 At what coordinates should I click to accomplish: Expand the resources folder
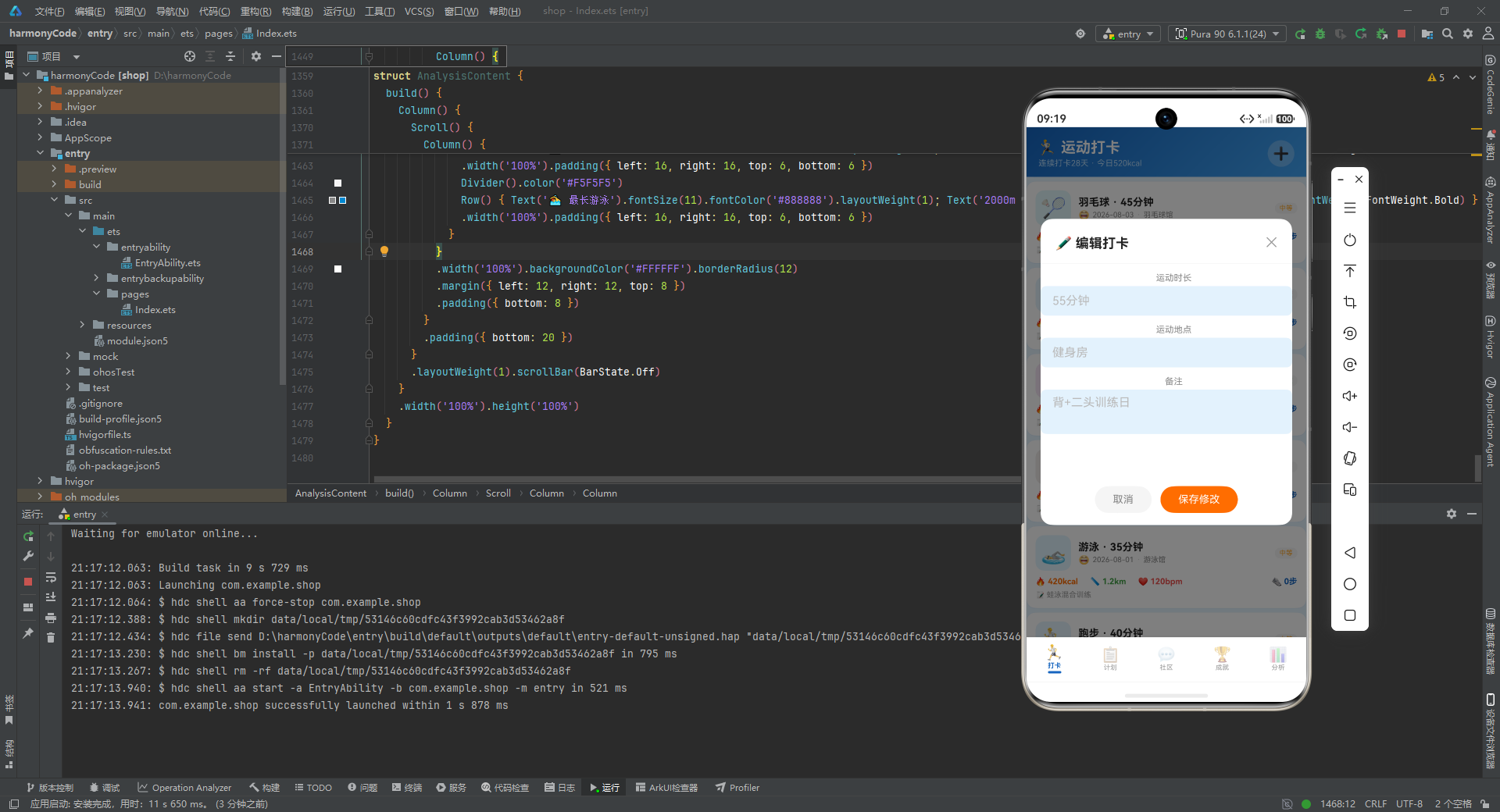pos(83,325)
